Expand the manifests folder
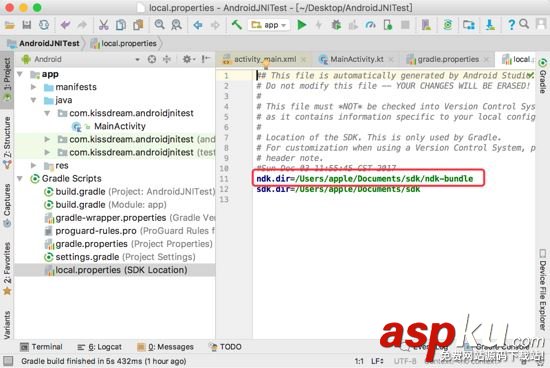This screenshot has width=550, height=368. [33, 87]
